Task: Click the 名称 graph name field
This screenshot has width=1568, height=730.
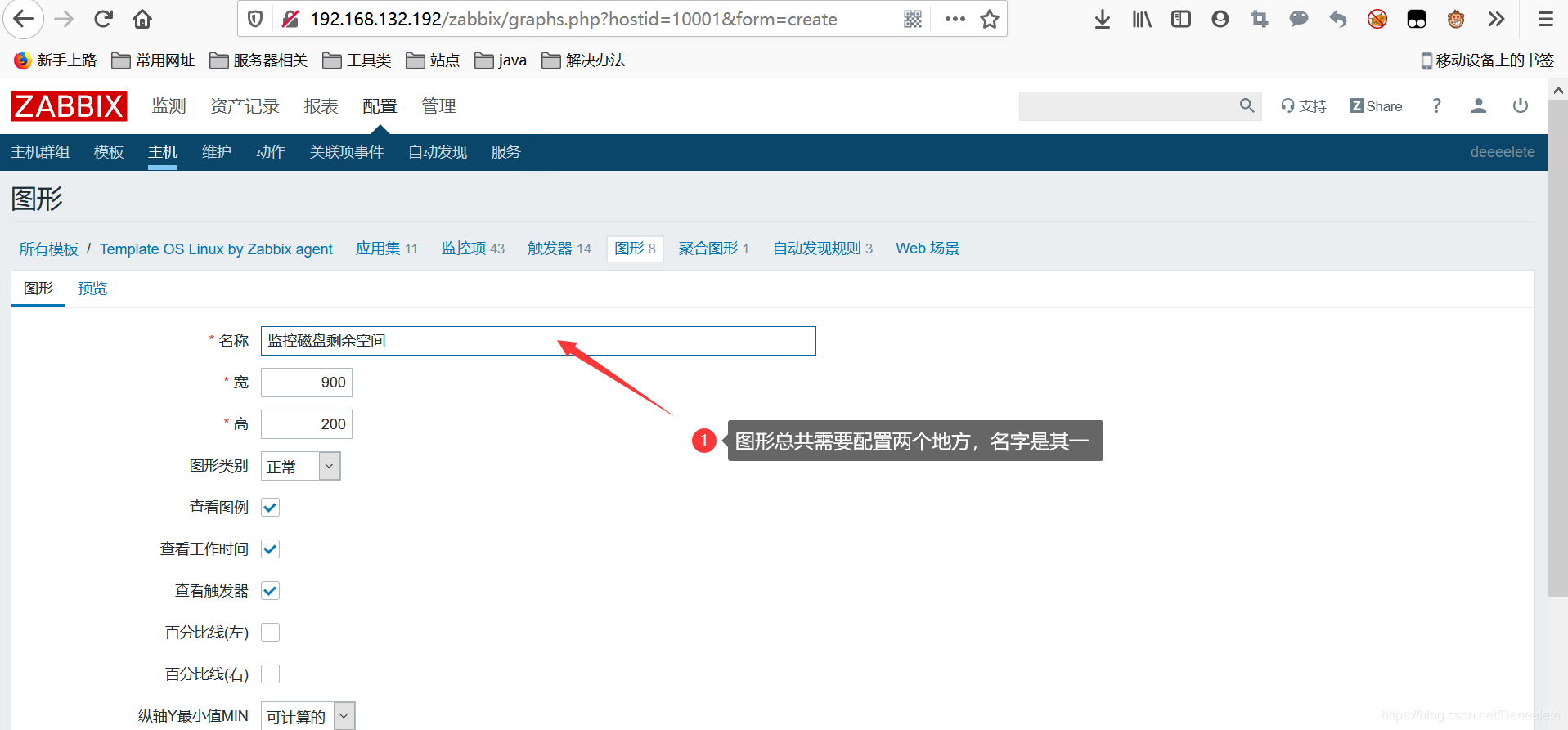Action: coord(538,341)
